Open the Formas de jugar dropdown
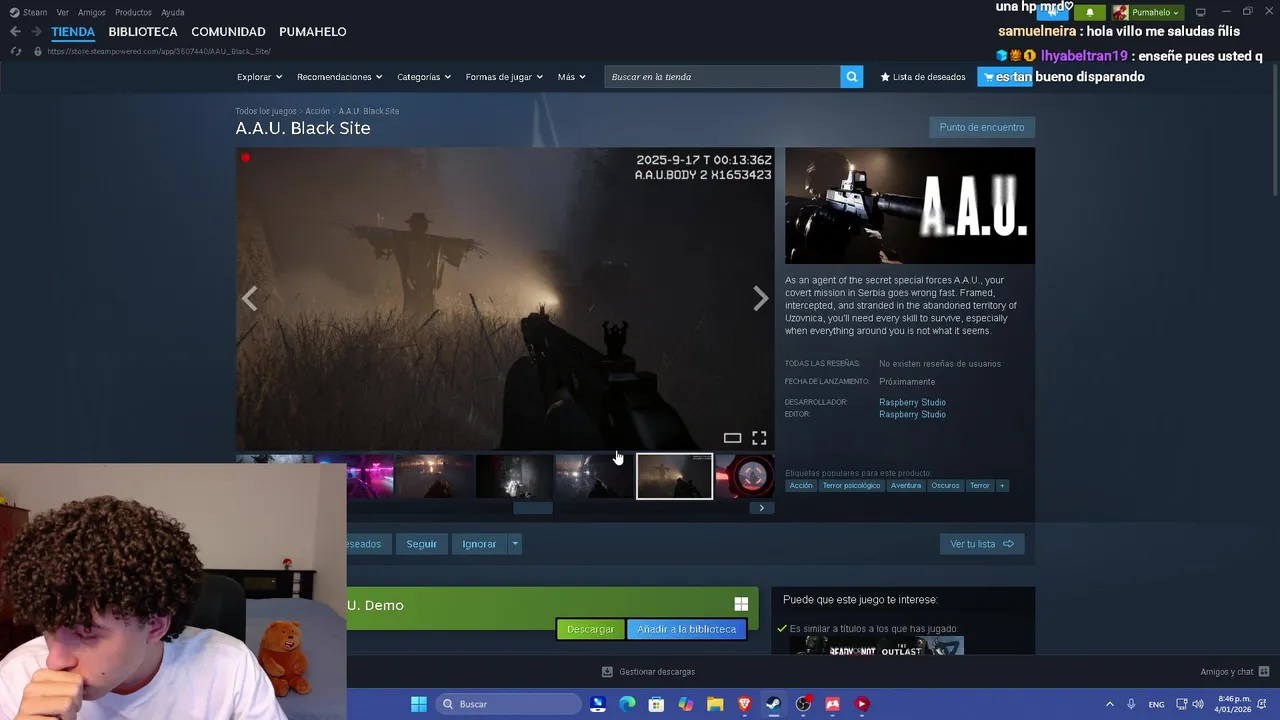 coord(504,77)
